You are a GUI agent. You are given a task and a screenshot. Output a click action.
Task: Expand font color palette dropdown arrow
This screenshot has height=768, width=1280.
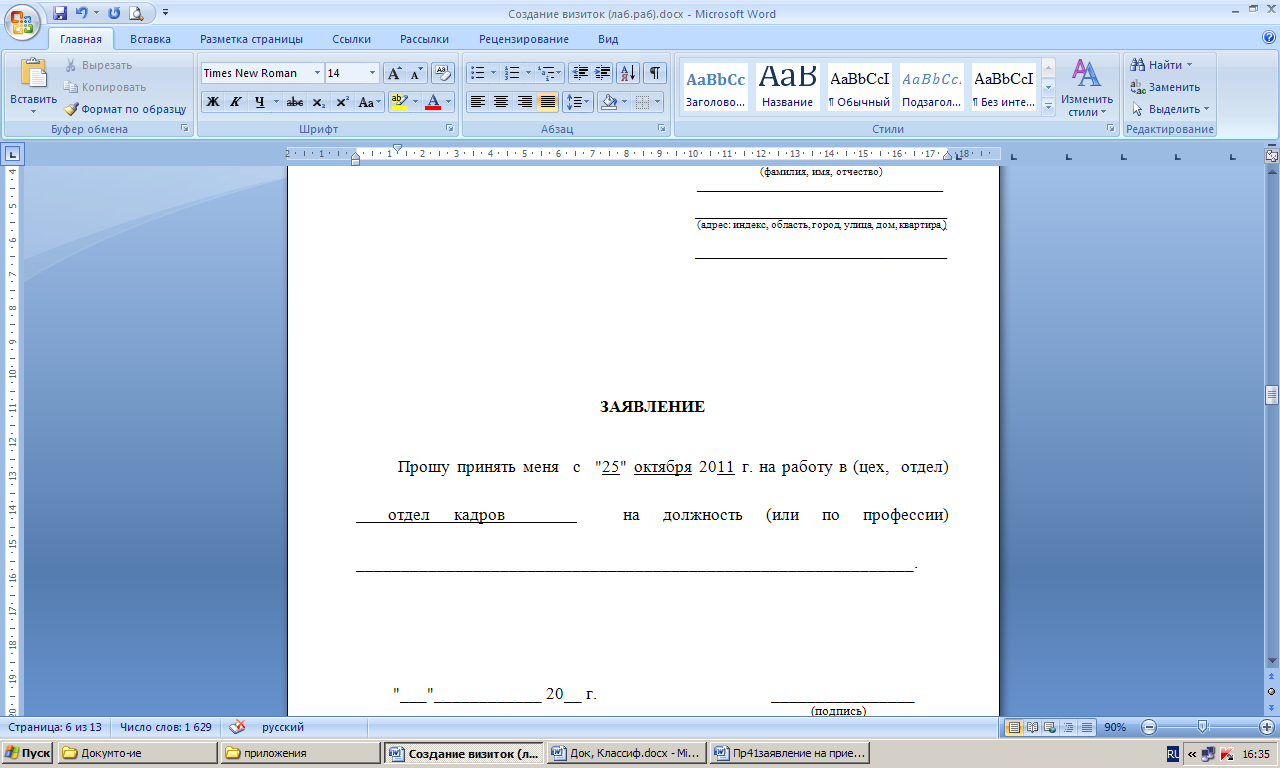tap(449, 102)
